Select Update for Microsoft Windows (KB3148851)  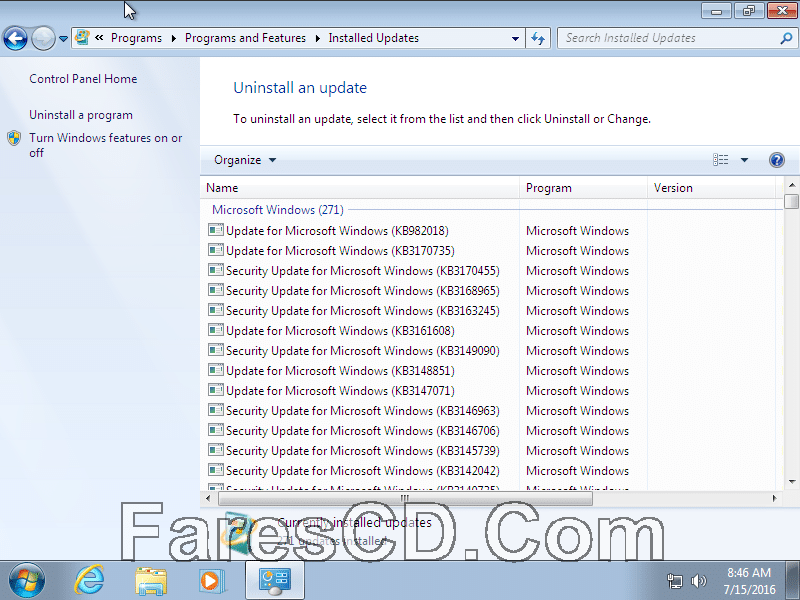tap(340, 370)
